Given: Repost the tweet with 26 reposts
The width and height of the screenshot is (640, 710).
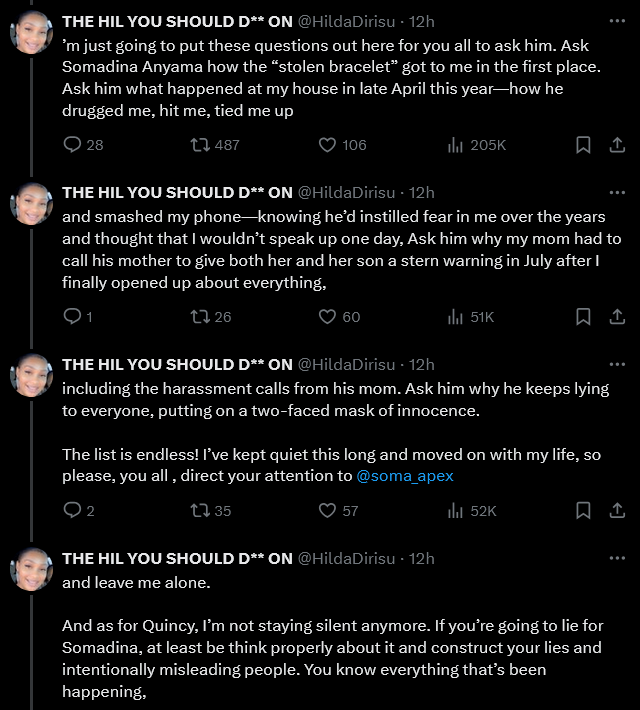Looking at the screenshot, I should [x=199, y=317].
